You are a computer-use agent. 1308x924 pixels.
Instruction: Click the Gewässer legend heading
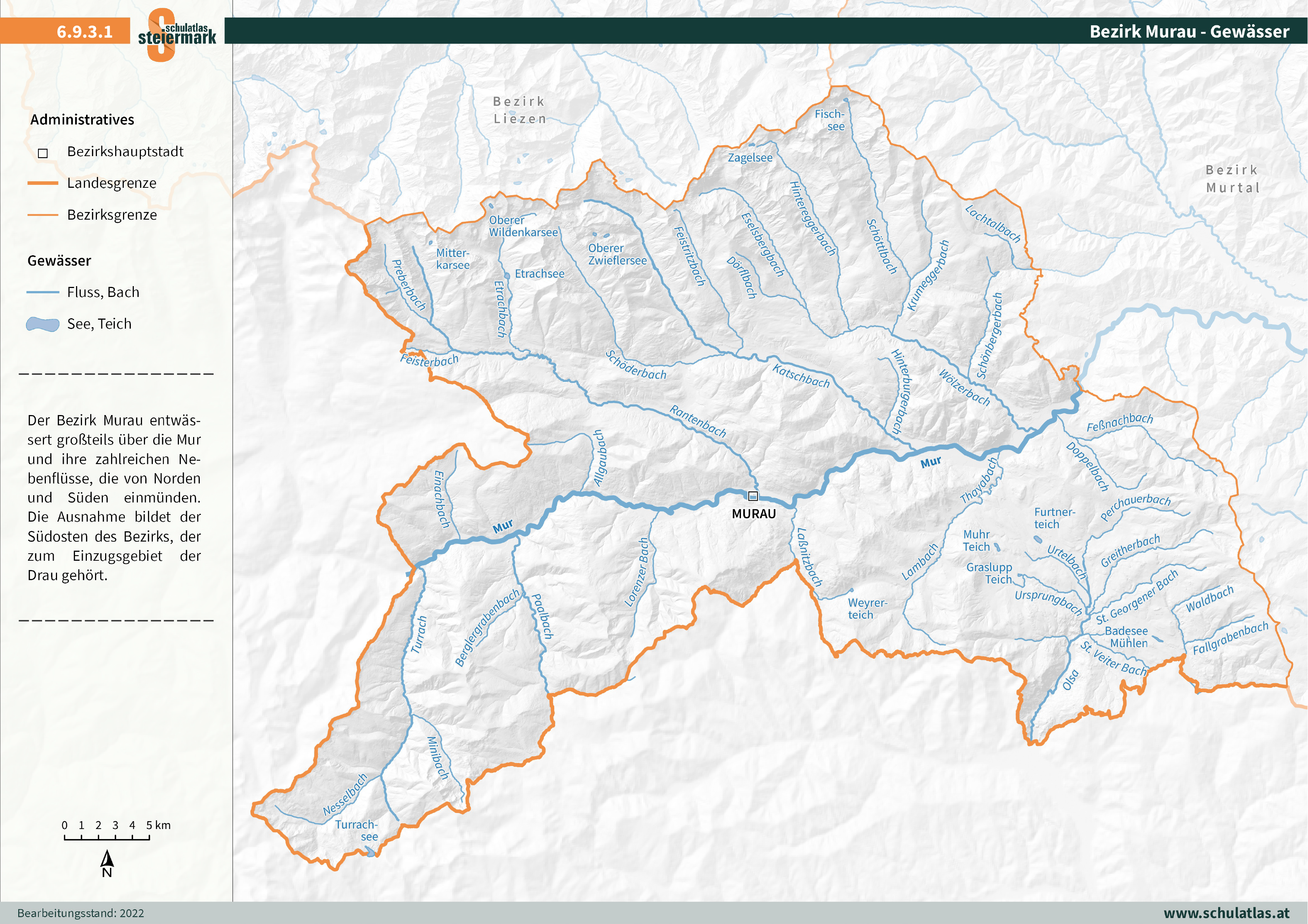59,261
